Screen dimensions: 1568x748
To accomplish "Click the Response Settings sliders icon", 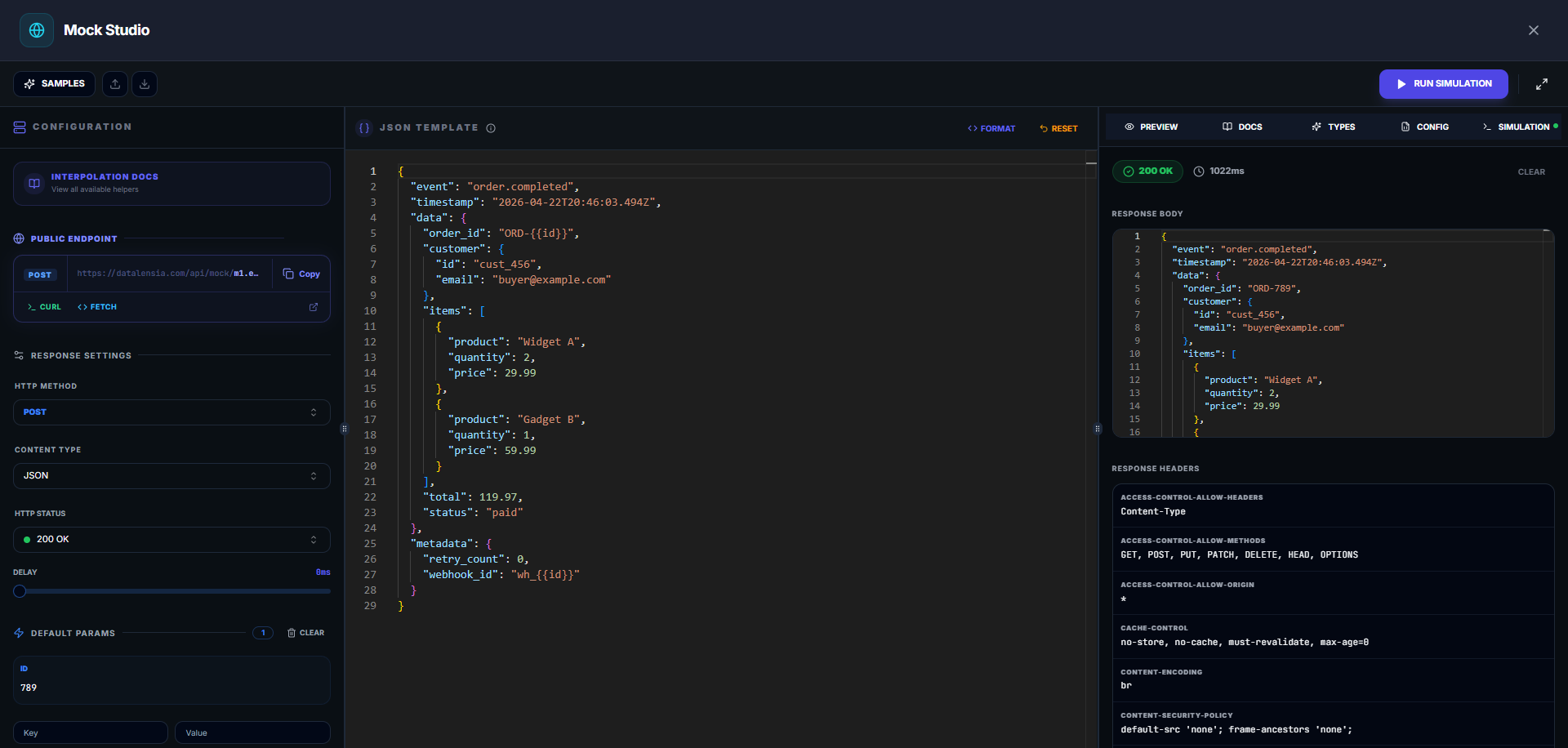I will (19, 356).
